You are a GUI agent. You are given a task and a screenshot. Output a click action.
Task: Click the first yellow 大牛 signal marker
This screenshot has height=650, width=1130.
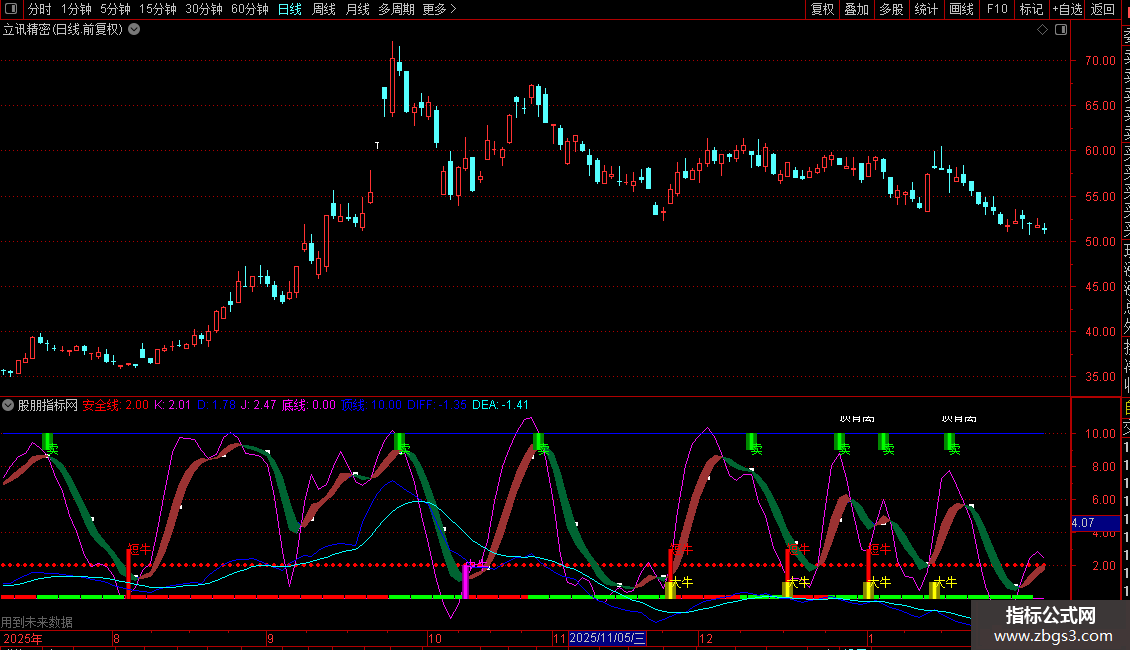pyautogui.click(x=671, y=588)
